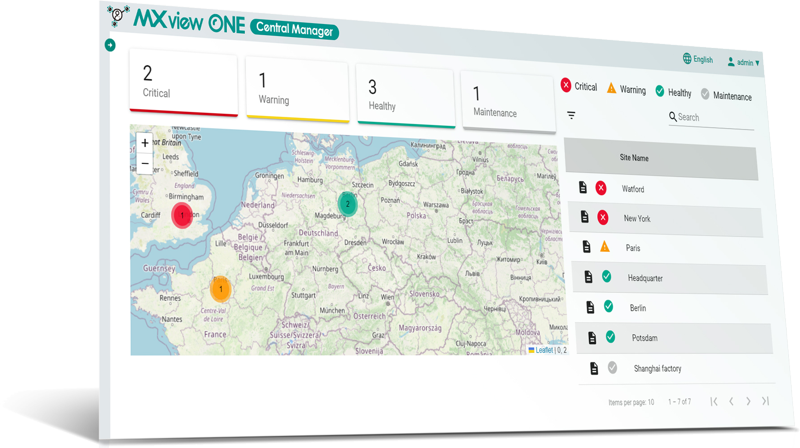Toggle the Critical legend filter
This screenshot has height=448, width=800.
579,86
